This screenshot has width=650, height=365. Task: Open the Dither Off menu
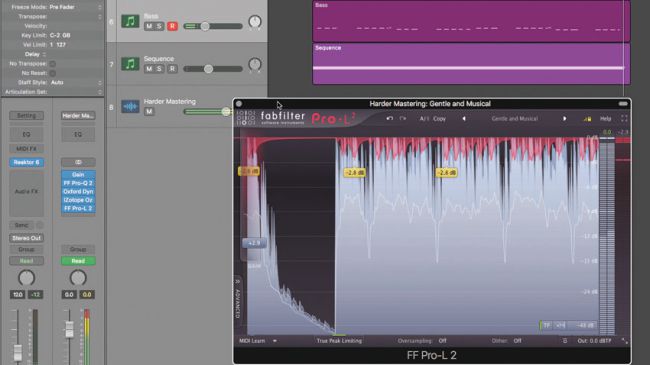(517, 341)
